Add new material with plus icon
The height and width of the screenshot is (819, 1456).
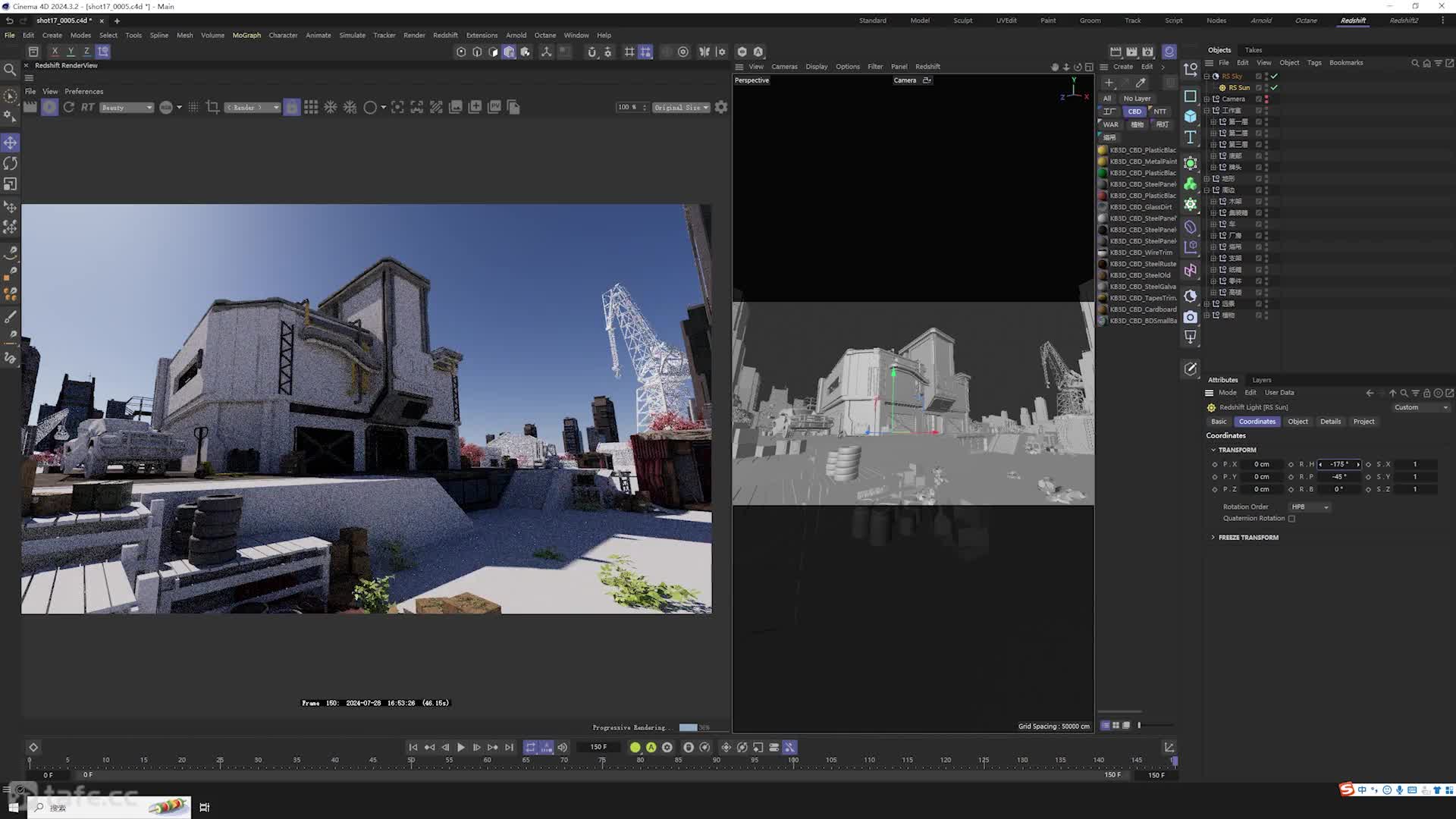1109,83
